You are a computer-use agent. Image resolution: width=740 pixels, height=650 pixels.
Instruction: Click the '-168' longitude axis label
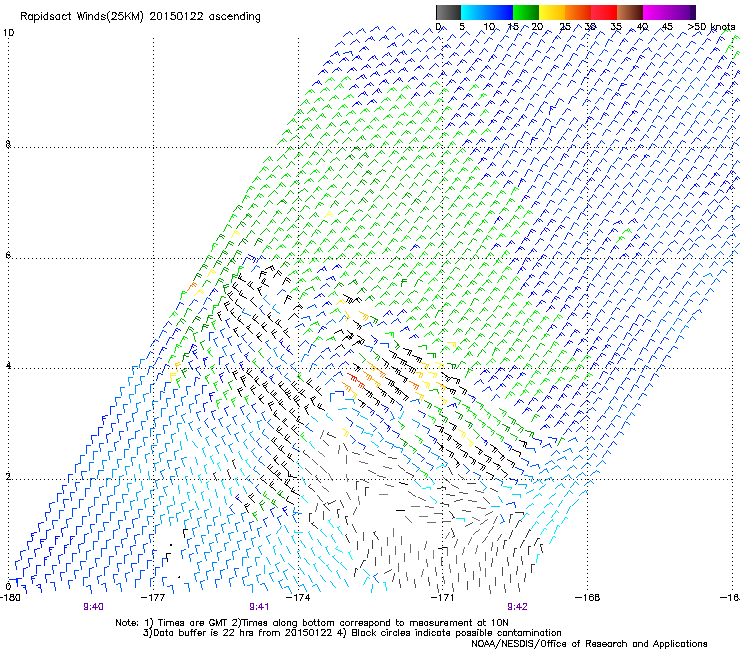[x=588, y=598]
